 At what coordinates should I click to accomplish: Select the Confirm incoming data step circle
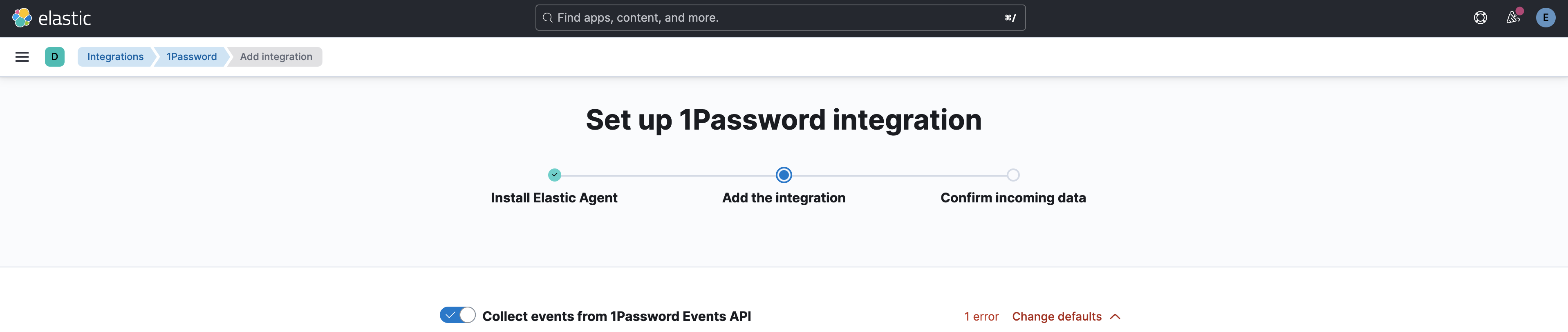coord(1013,175)
